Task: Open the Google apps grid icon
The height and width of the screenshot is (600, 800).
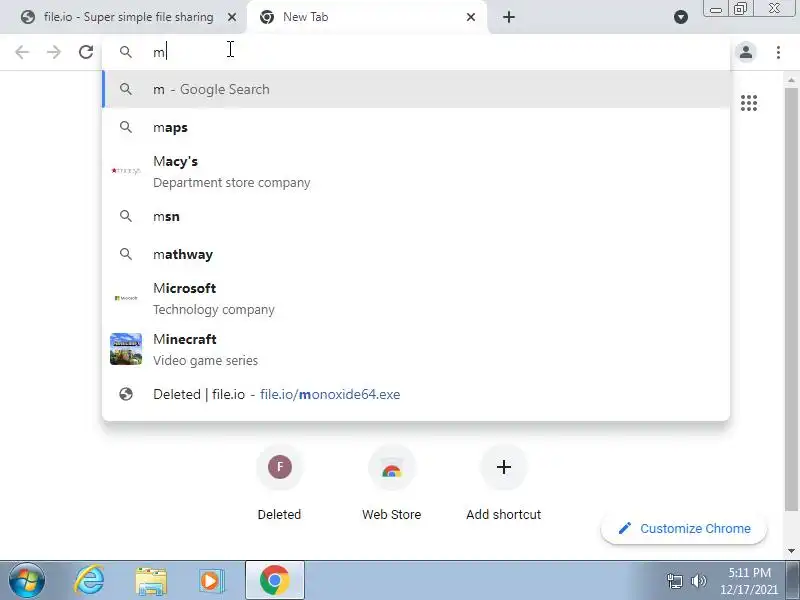Action: 749,103
